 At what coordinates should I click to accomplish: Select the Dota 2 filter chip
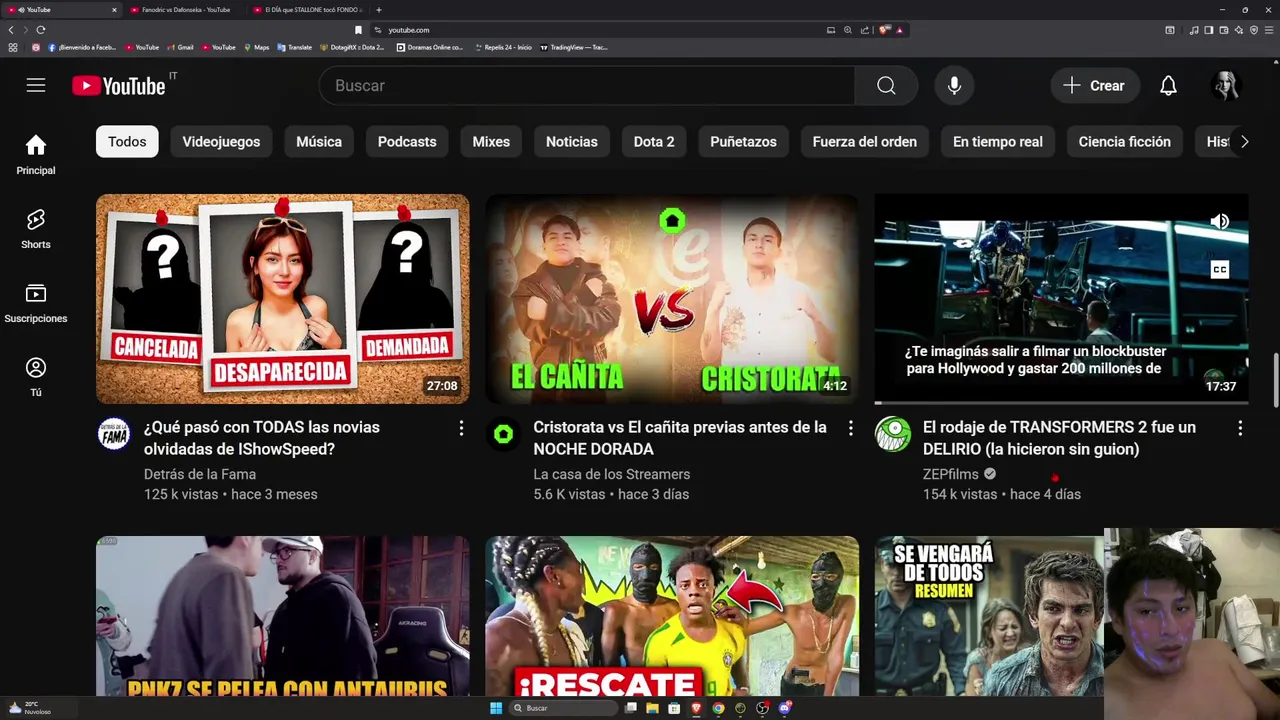[654, 142]
